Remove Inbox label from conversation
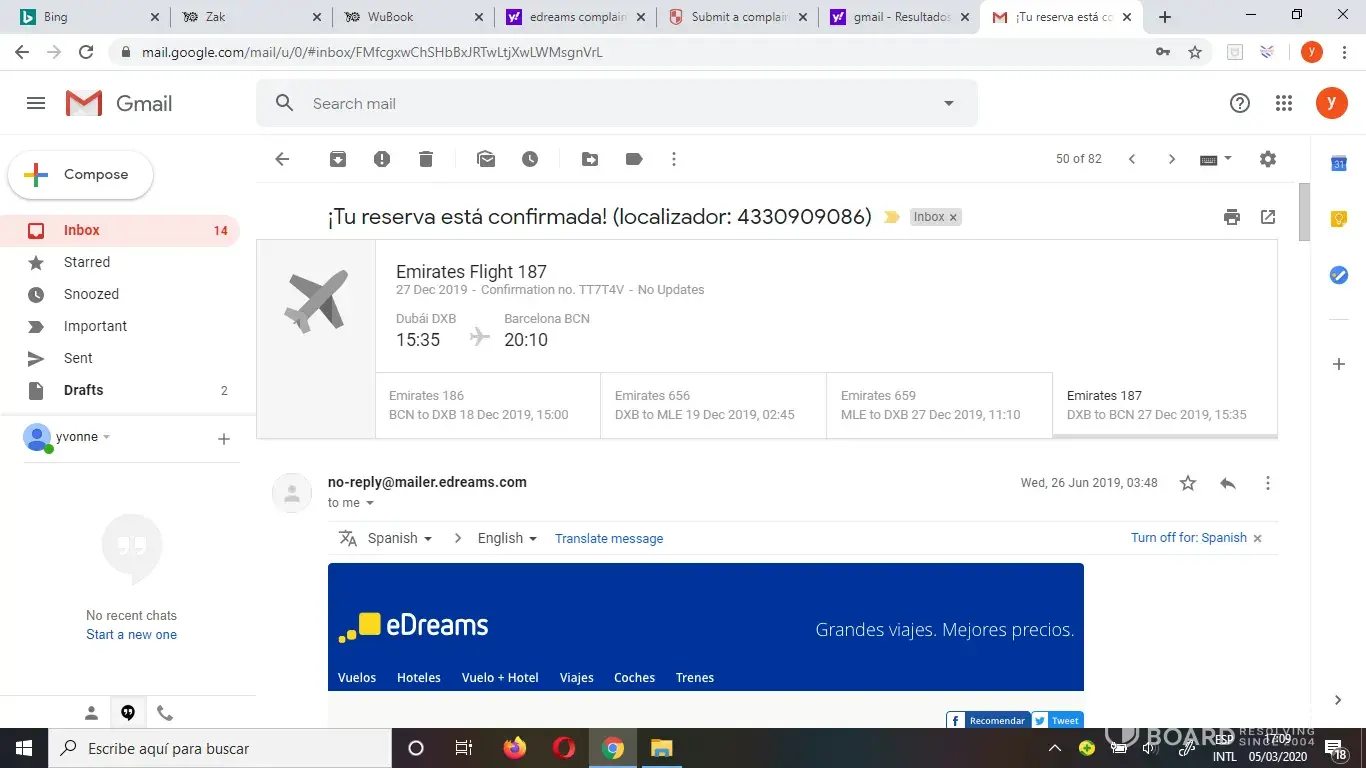The height and width of the screenshot is (768, 1366). [x=953, y=217]
